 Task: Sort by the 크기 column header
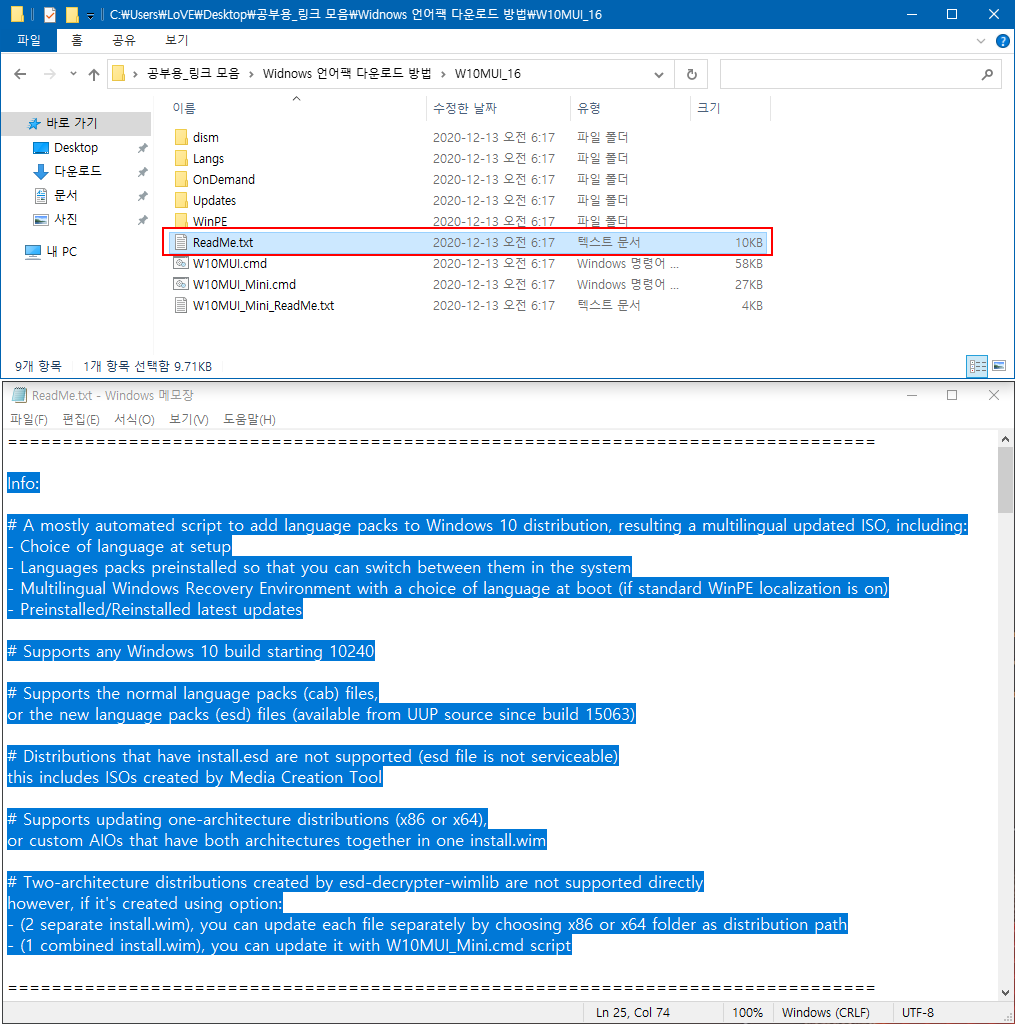click(x=708, y=108)
